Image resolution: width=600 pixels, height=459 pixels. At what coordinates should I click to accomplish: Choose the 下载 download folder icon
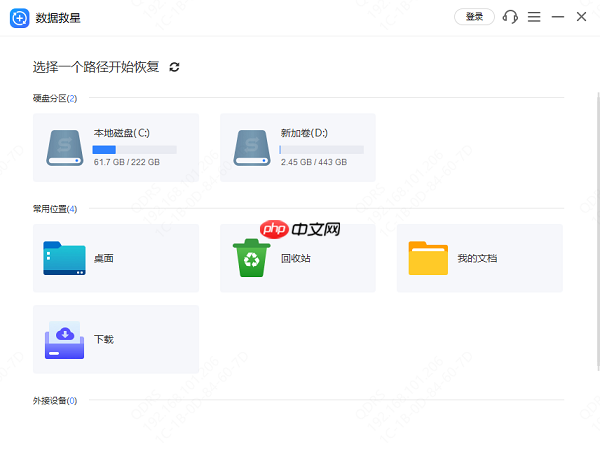[x=66, y=340]
